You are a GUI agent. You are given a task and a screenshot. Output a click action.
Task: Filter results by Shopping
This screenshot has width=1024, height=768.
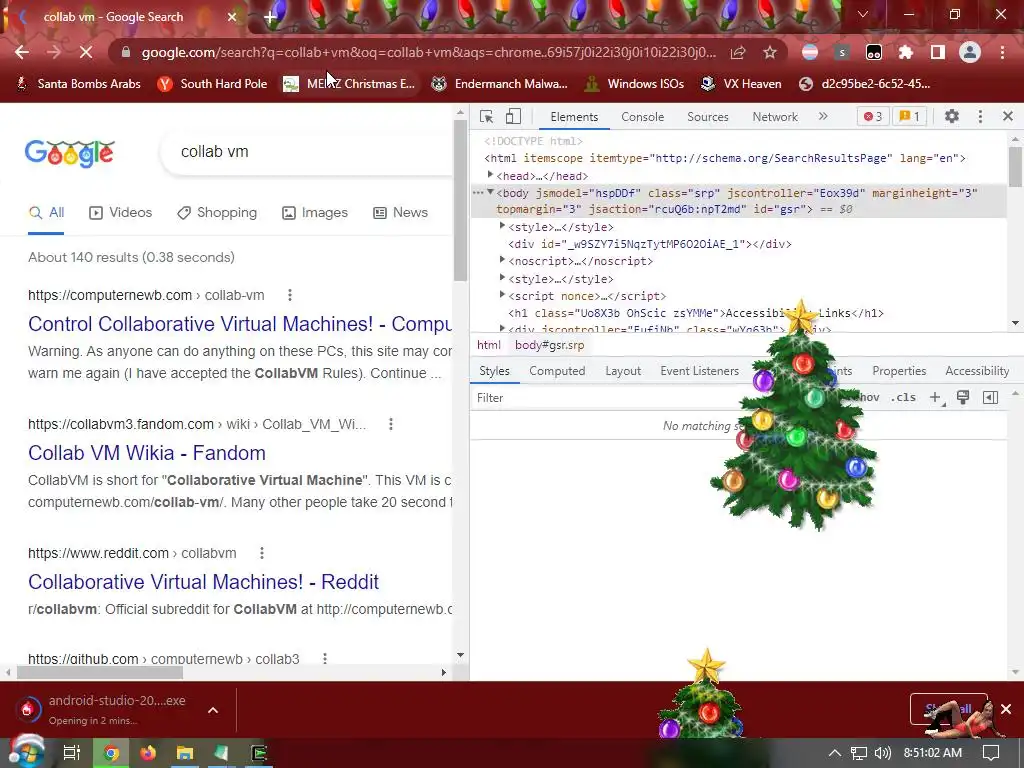point(217,213)
